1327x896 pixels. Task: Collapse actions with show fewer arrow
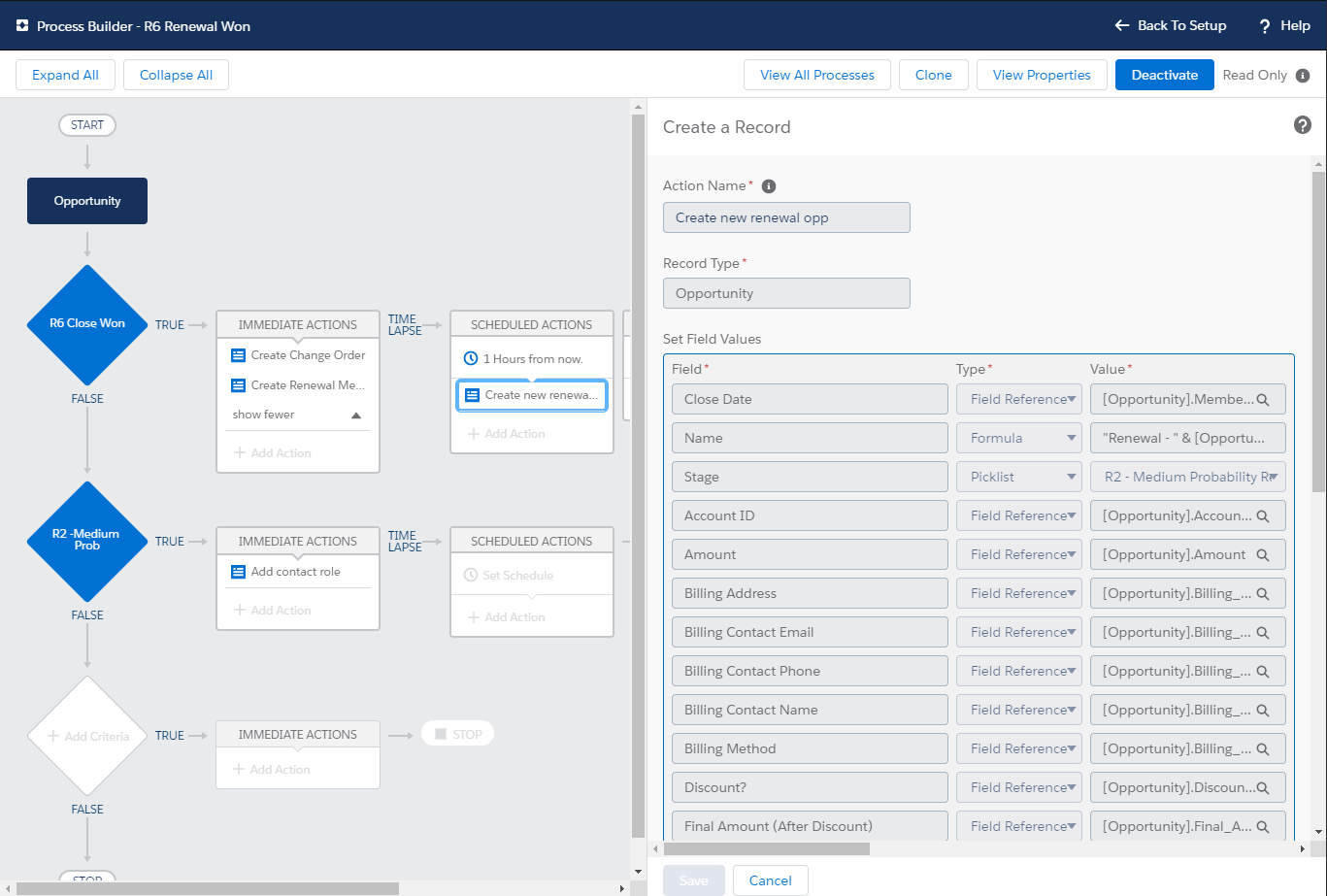[355, 415]
